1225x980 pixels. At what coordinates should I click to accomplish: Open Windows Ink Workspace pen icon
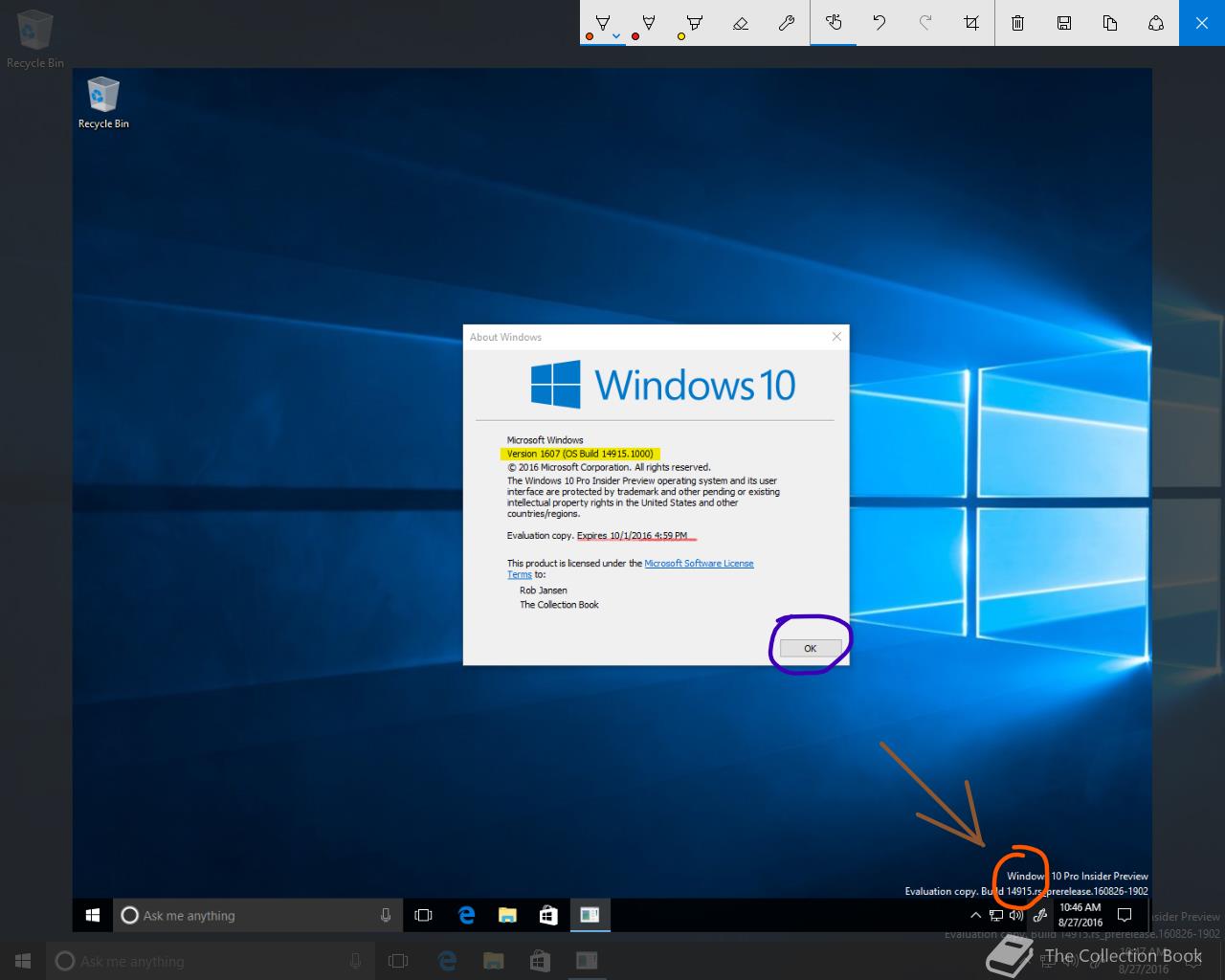point(1040,915)
